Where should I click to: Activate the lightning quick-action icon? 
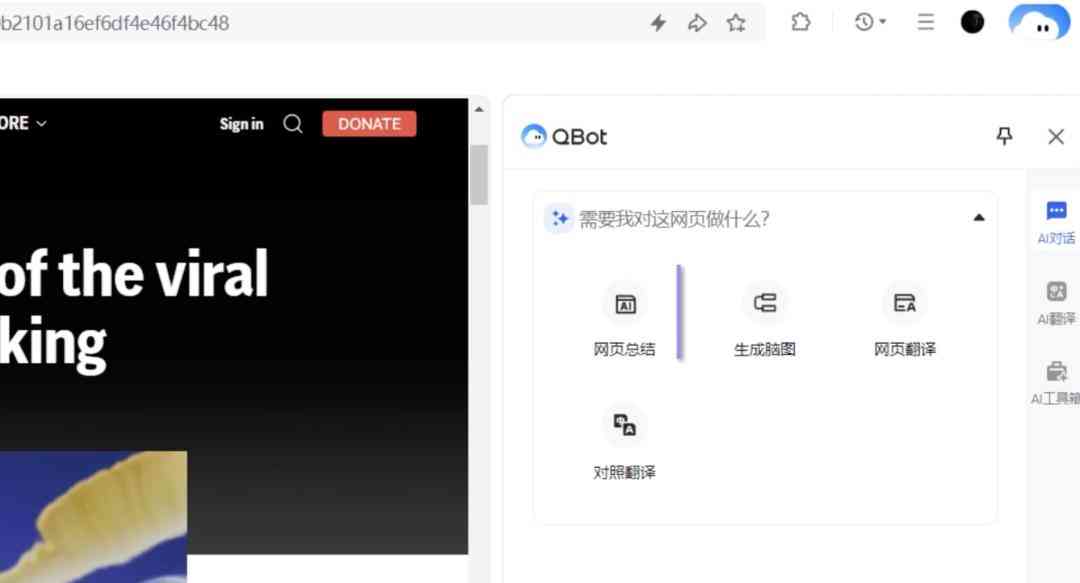(x=658, y=21)
